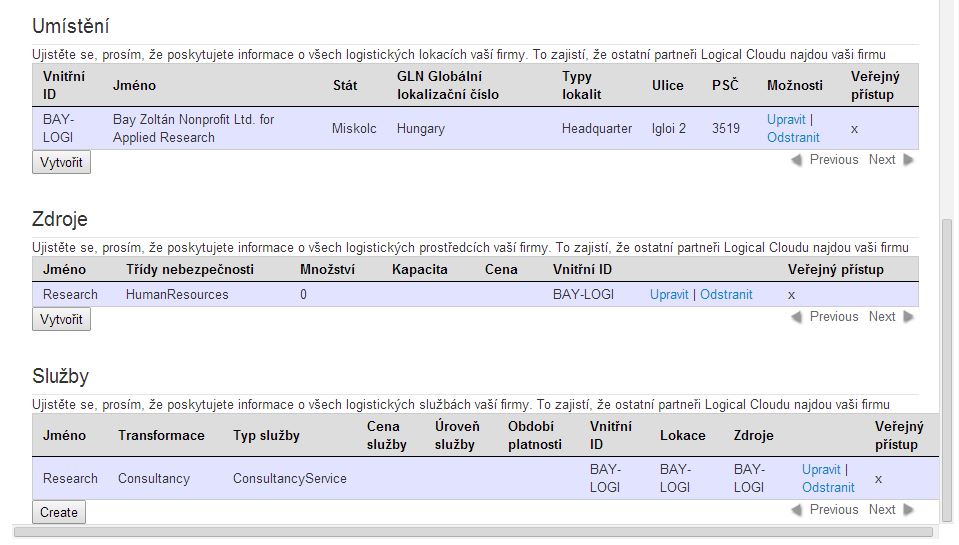Remove Research resource with Odstranit link
The width and height of the screenshot is (959, 545).
pos(726,295)
